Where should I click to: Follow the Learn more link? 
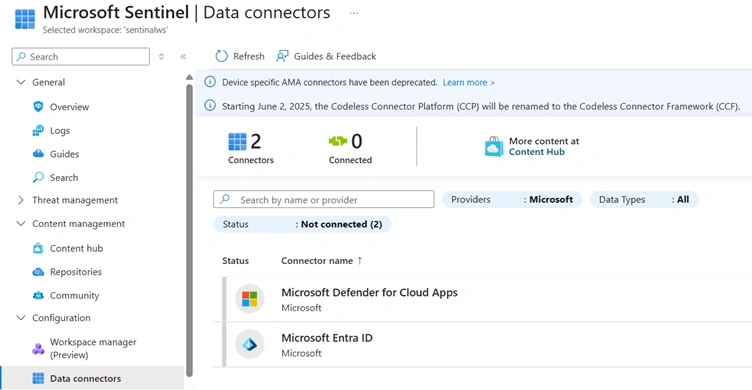point(469,83)
